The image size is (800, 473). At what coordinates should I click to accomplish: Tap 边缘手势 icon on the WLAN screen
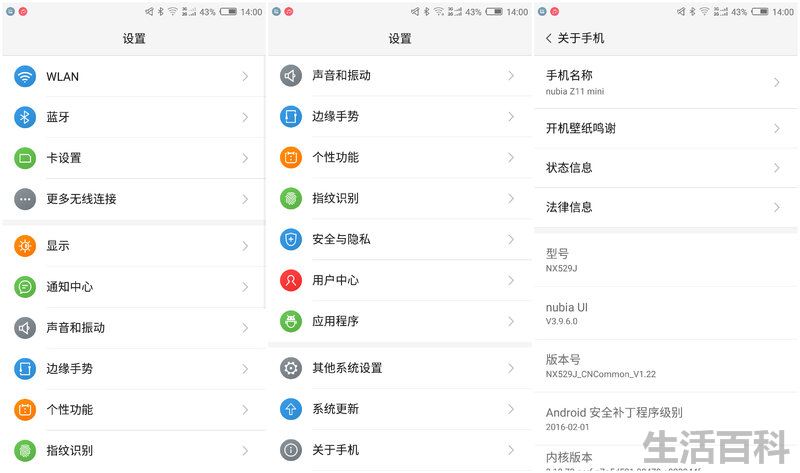[x=24, y=368]
